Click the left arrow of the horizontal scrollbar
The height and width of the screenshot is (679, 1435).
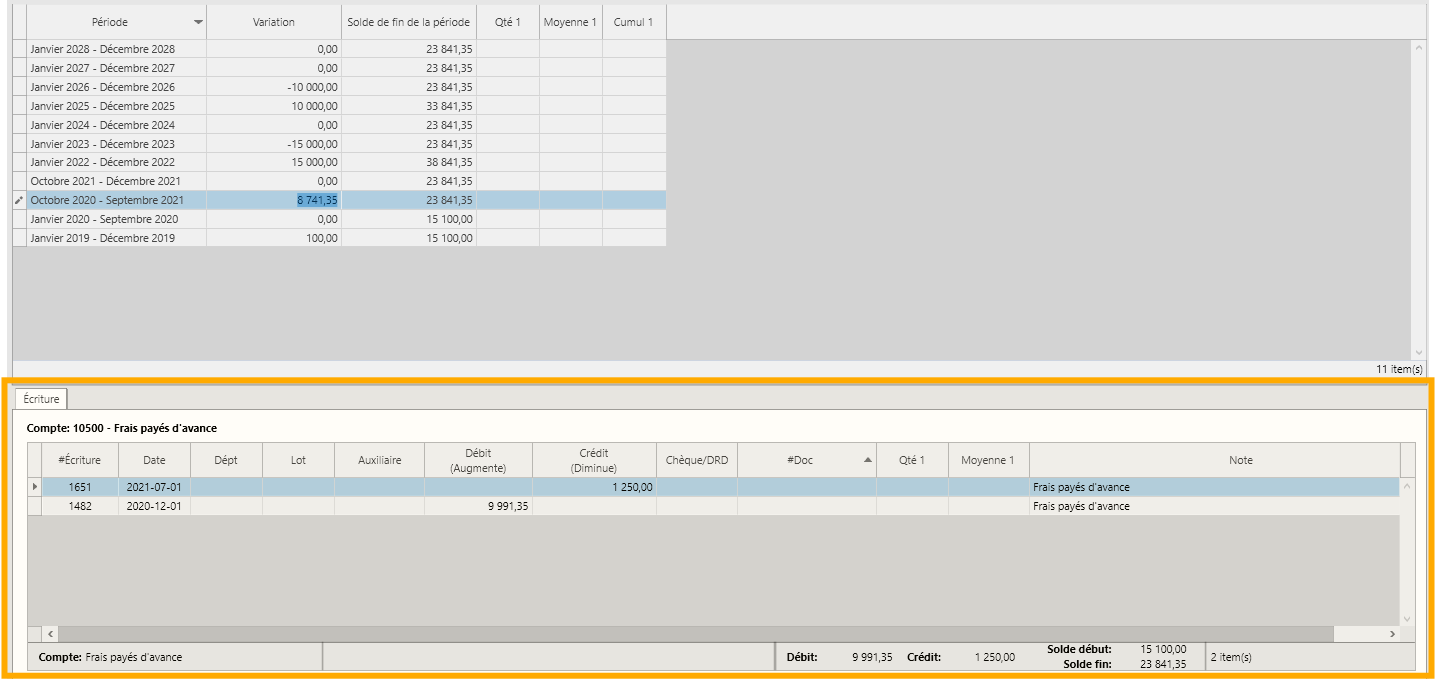pyautogui.click(x=50, y=634)
